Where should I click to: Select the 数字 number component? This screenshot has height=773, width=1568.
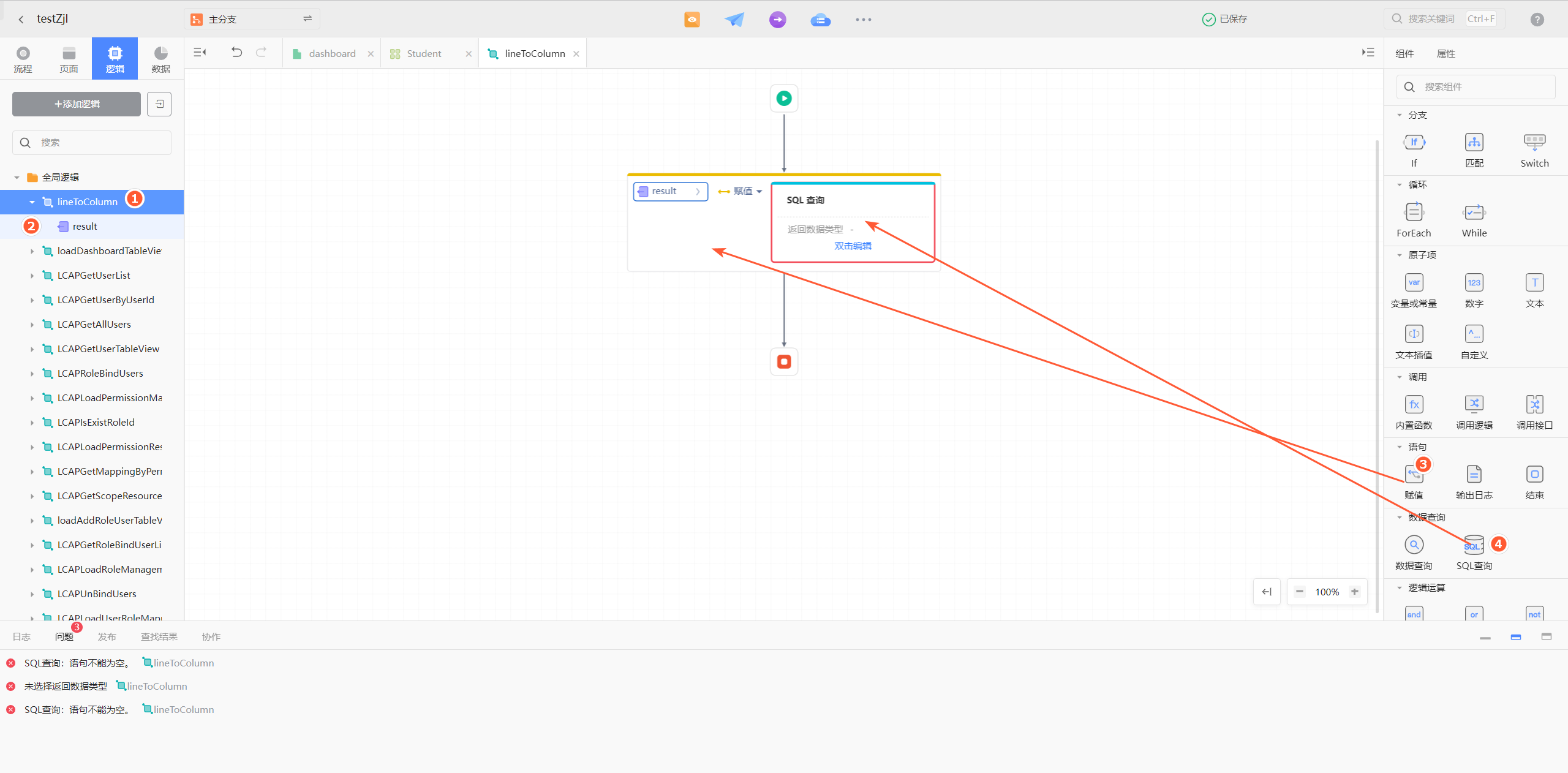tap(1474, 290)
